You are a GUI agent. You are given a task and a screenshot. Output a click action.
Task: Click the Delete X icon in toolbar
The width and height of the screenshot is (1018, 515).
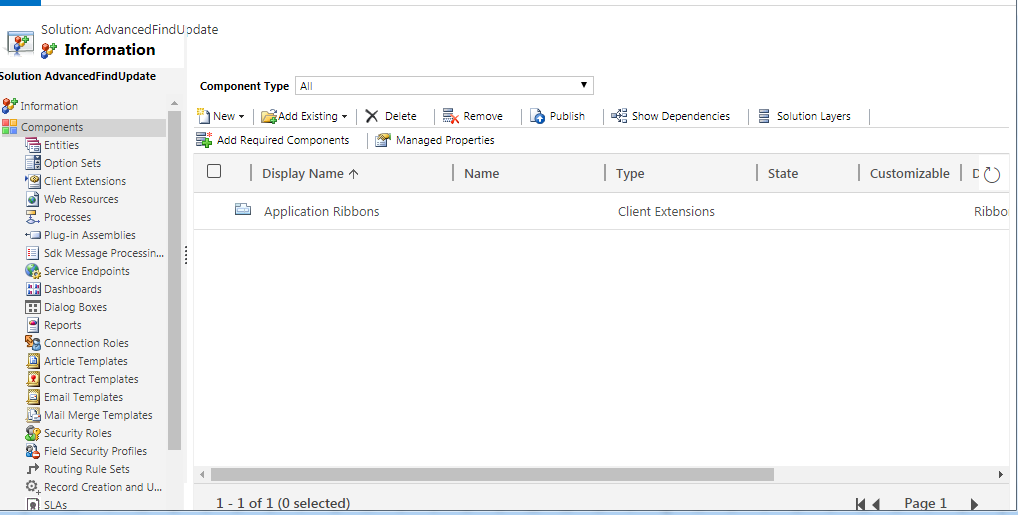tap(372, 116)
